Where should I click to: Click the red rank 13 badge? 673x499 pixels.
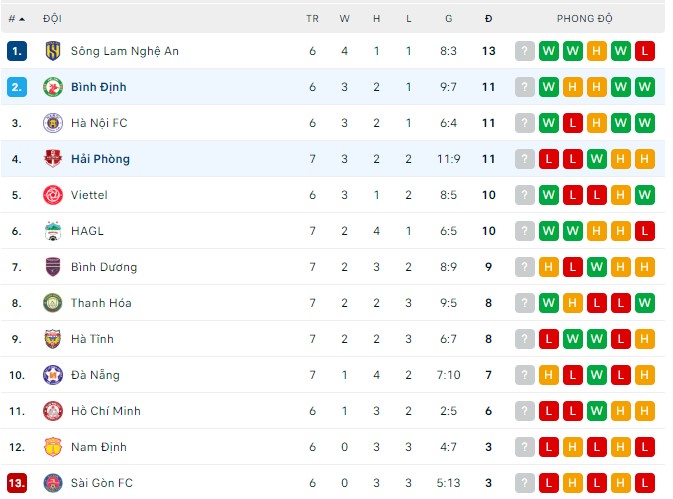[16, 483]
